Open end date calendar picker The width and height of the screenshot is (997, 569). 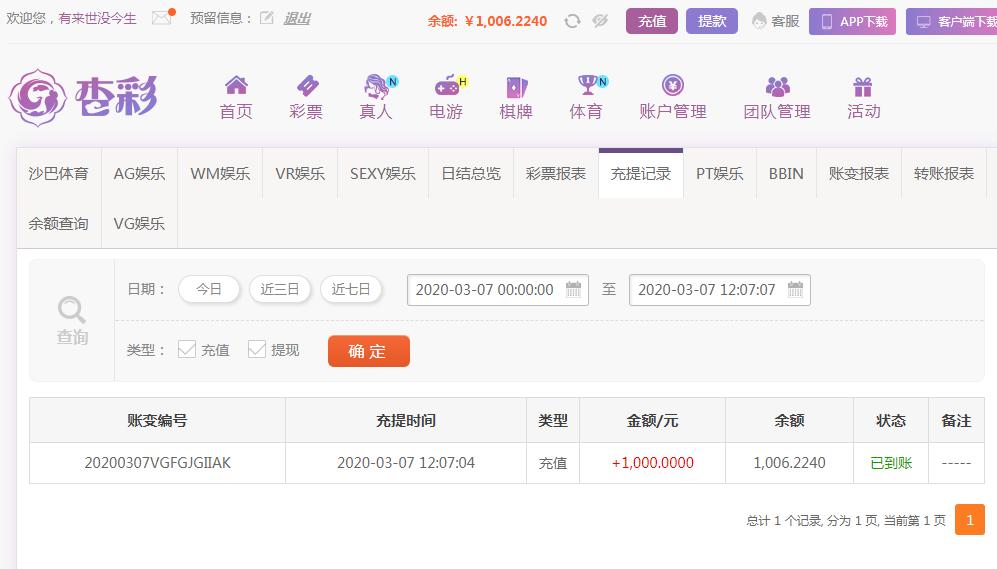tap(795, 289)
